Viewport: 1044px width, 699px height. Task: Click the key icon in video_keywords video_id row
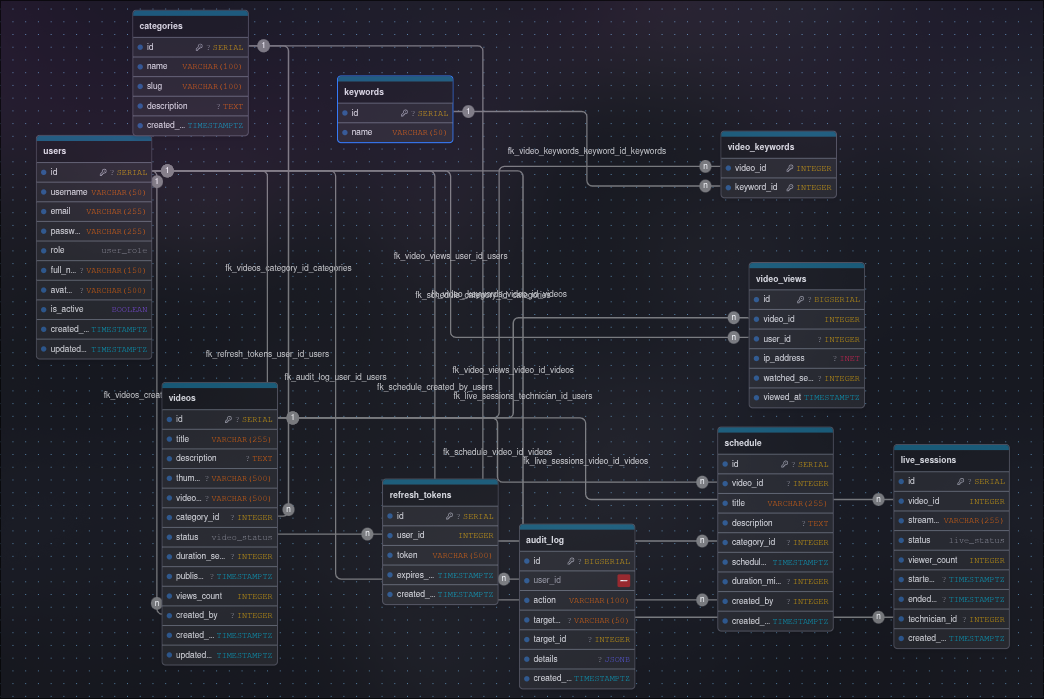tap(790, 168)
